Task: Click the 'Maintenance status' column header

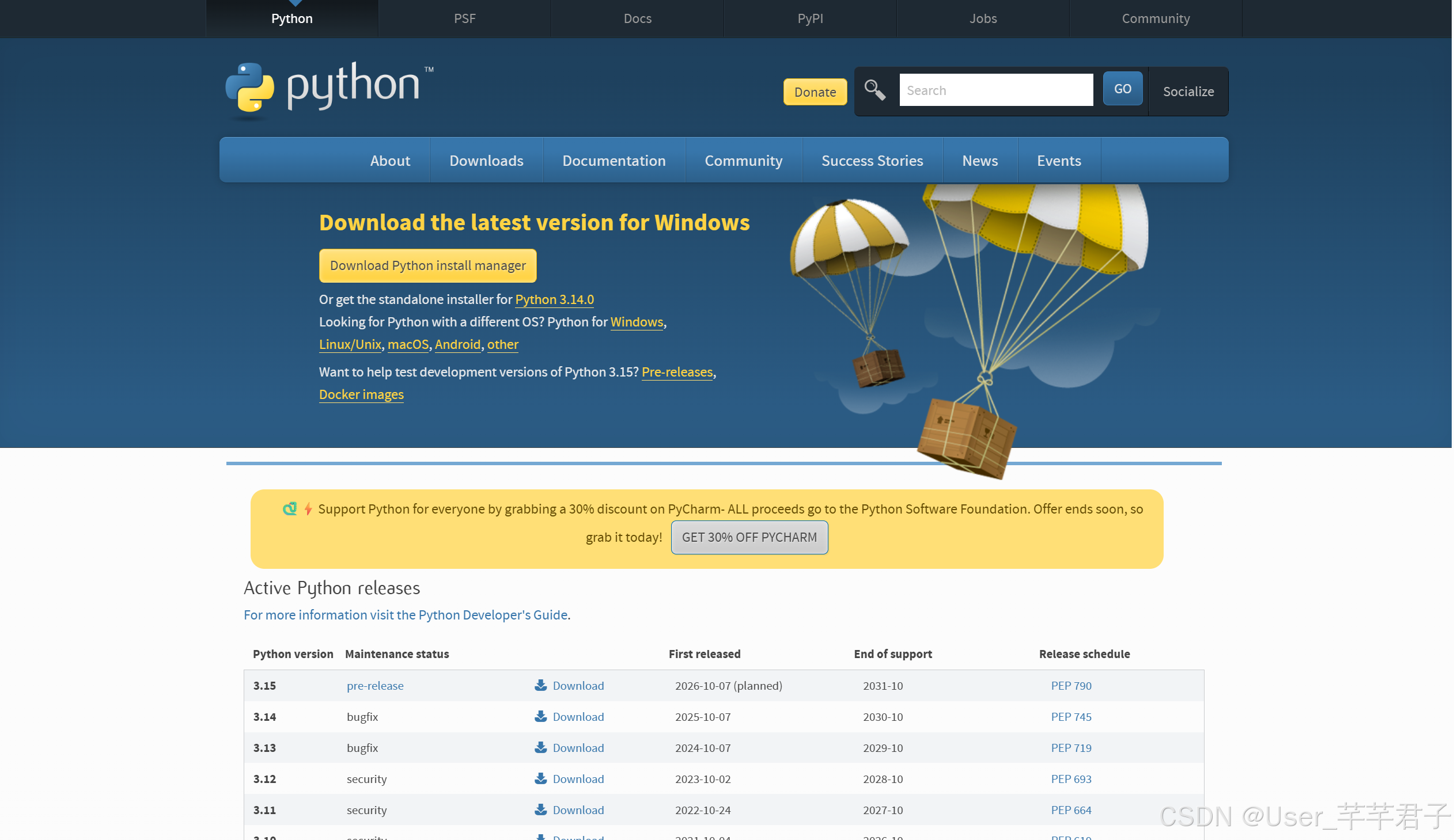Action: tap(397, 655)
